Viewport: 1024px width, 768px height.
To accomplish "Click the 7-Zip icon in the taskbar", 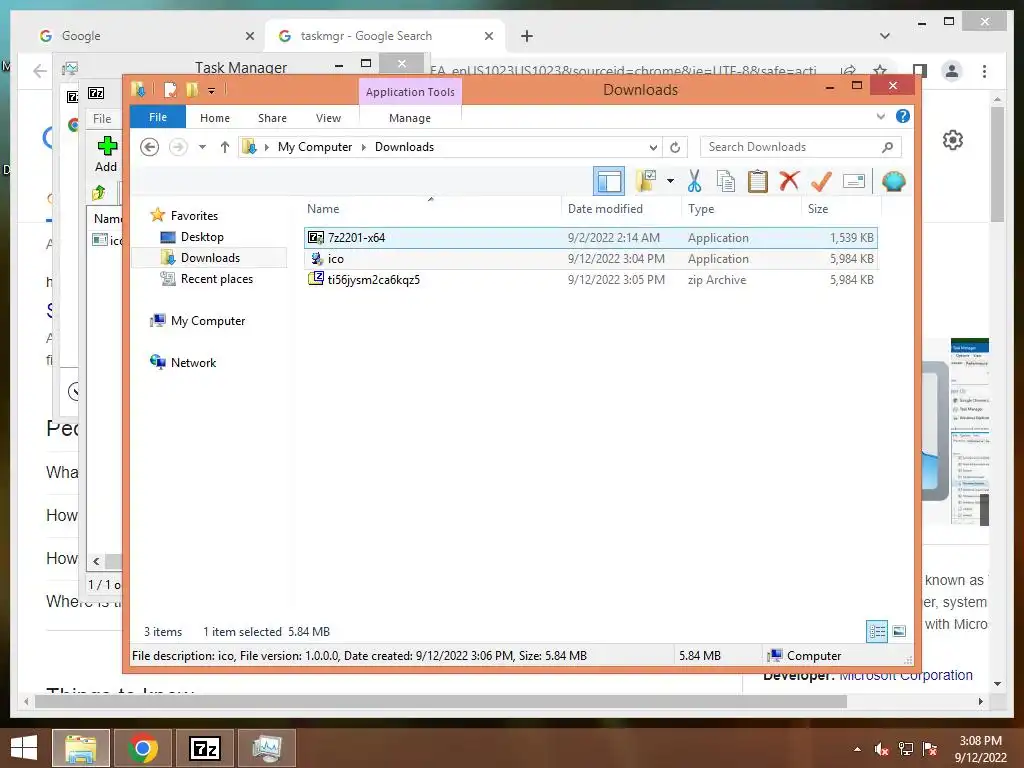I will [205, 748].
